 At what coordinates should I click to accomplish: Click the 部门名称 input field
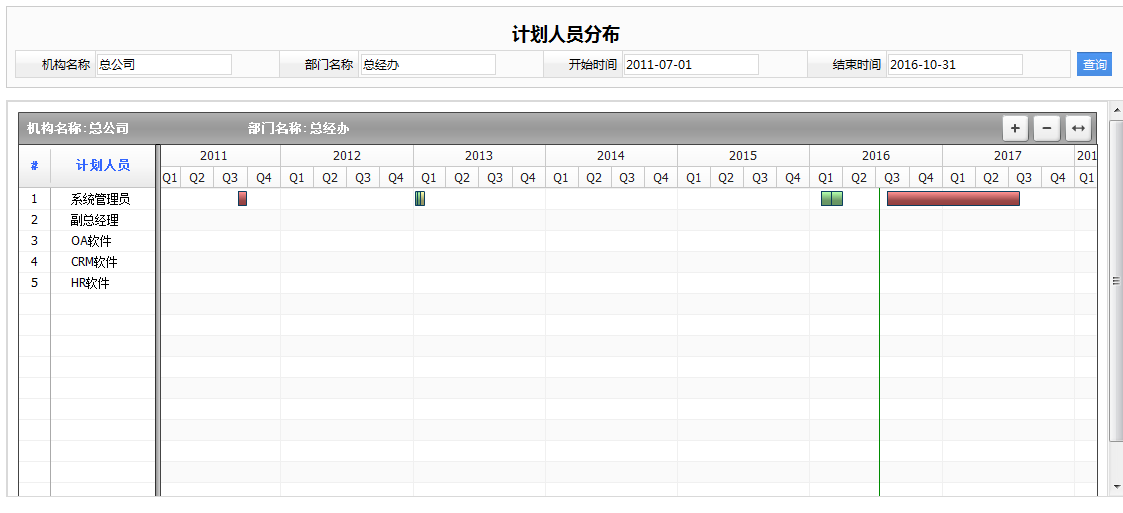click(x=428, y=65)
